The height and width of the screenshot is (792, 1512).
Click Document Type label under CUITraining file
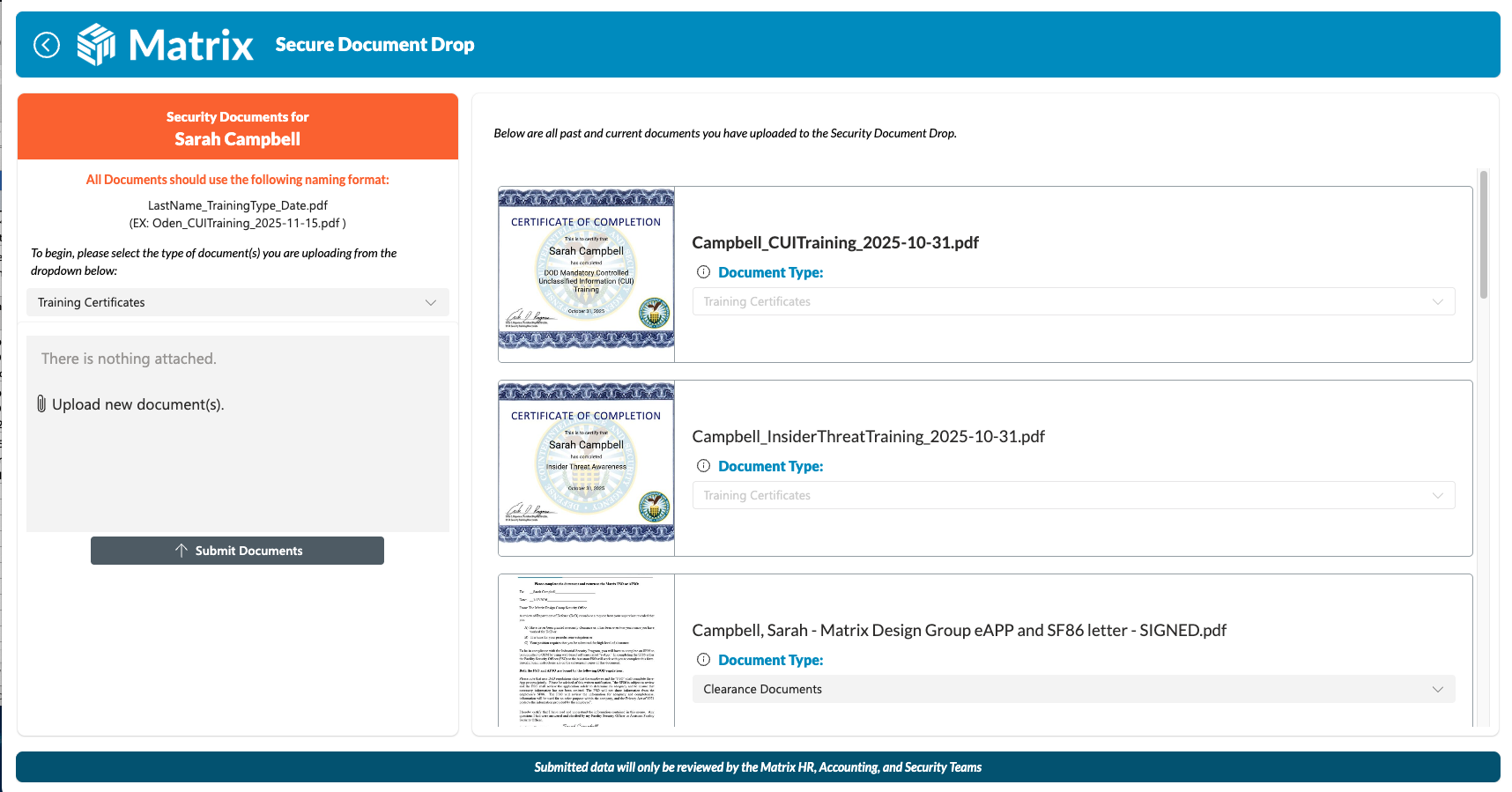click(x=771, y=272)
